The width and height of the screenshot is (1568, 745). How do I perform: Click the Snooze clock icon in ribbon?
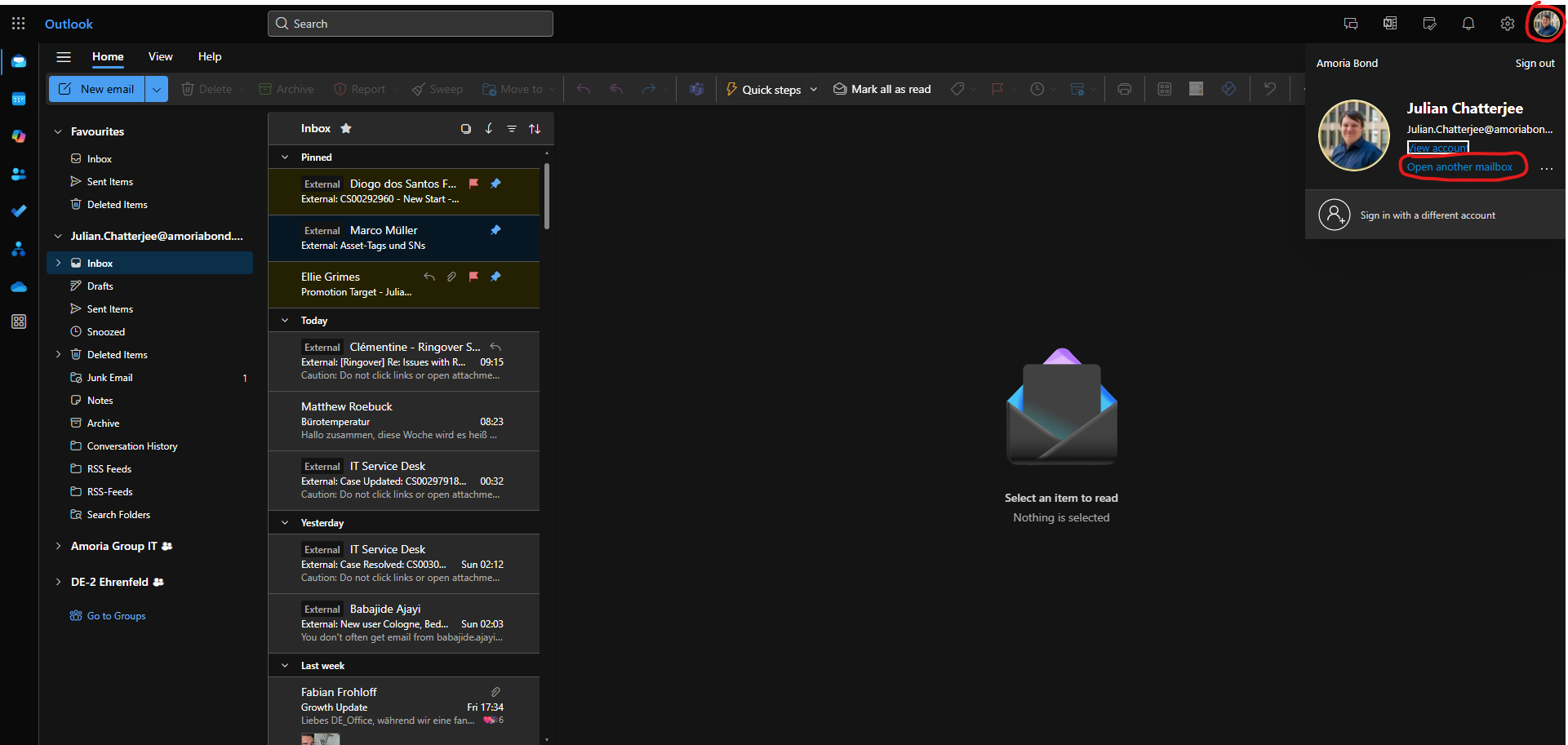click(x=1037, y=89)
